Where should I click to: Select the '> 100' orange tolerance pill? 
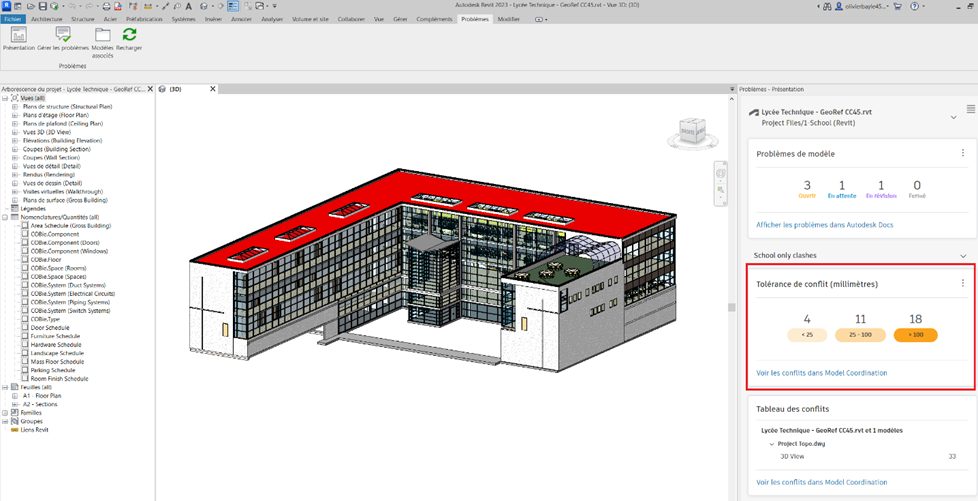915,335
